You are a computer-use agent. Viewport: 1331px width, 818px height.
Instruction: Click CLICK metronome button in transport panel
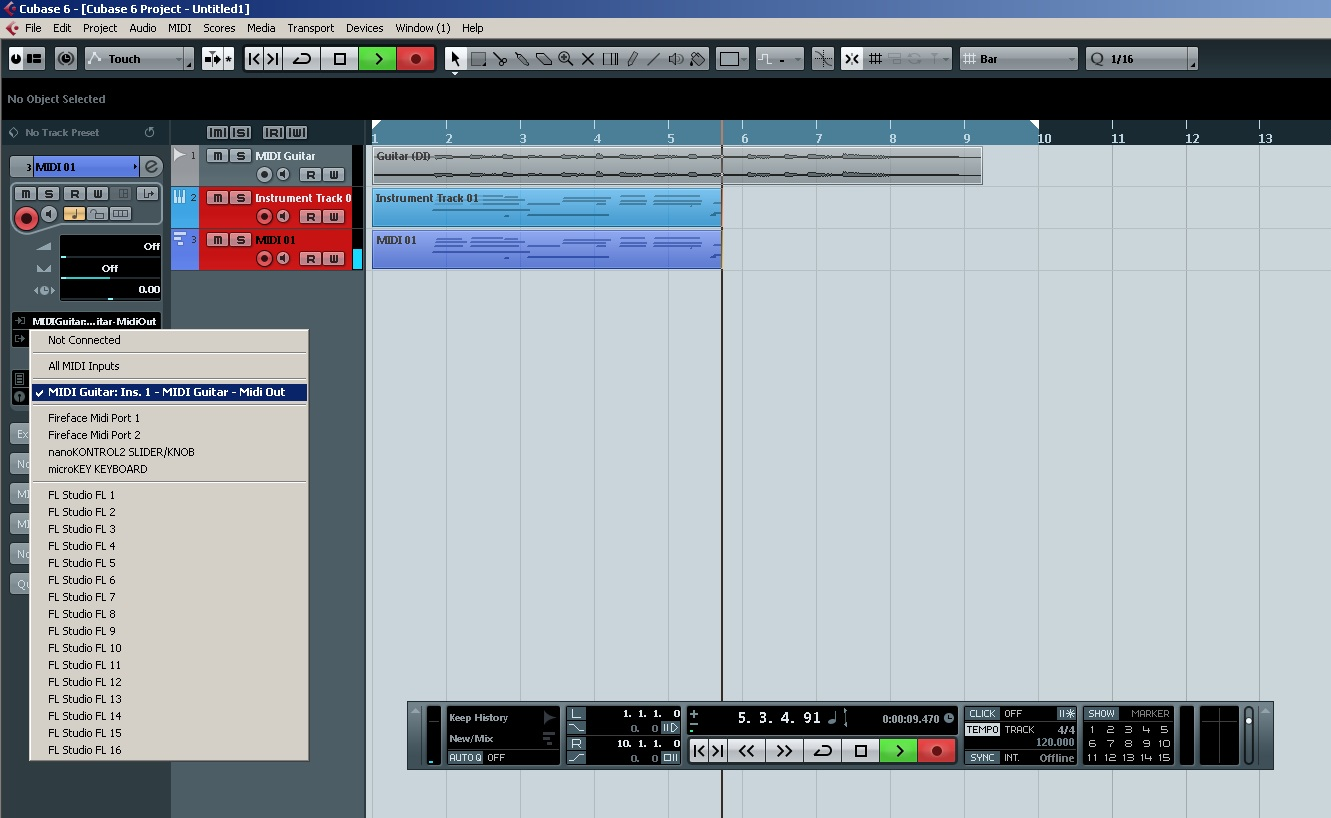(x=982, y=714)
